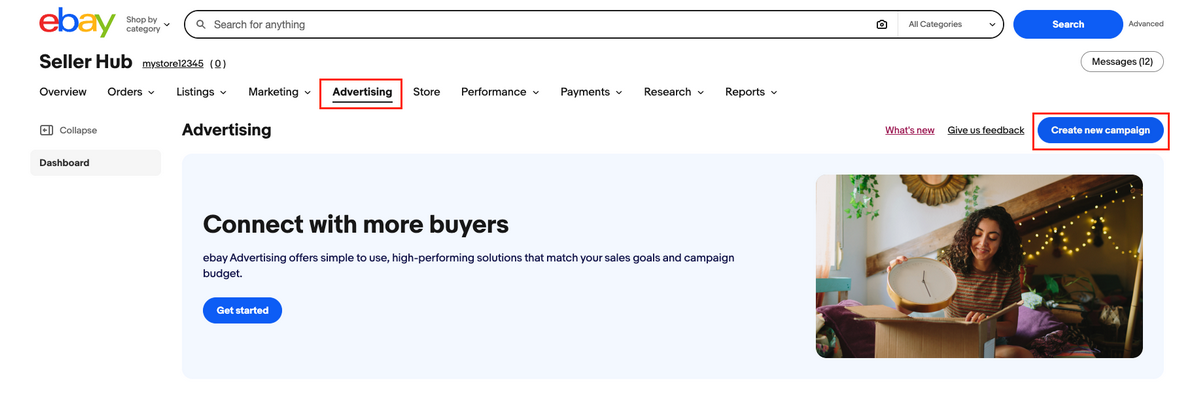
Task: Expand the Orders menu
Action: 131,92
